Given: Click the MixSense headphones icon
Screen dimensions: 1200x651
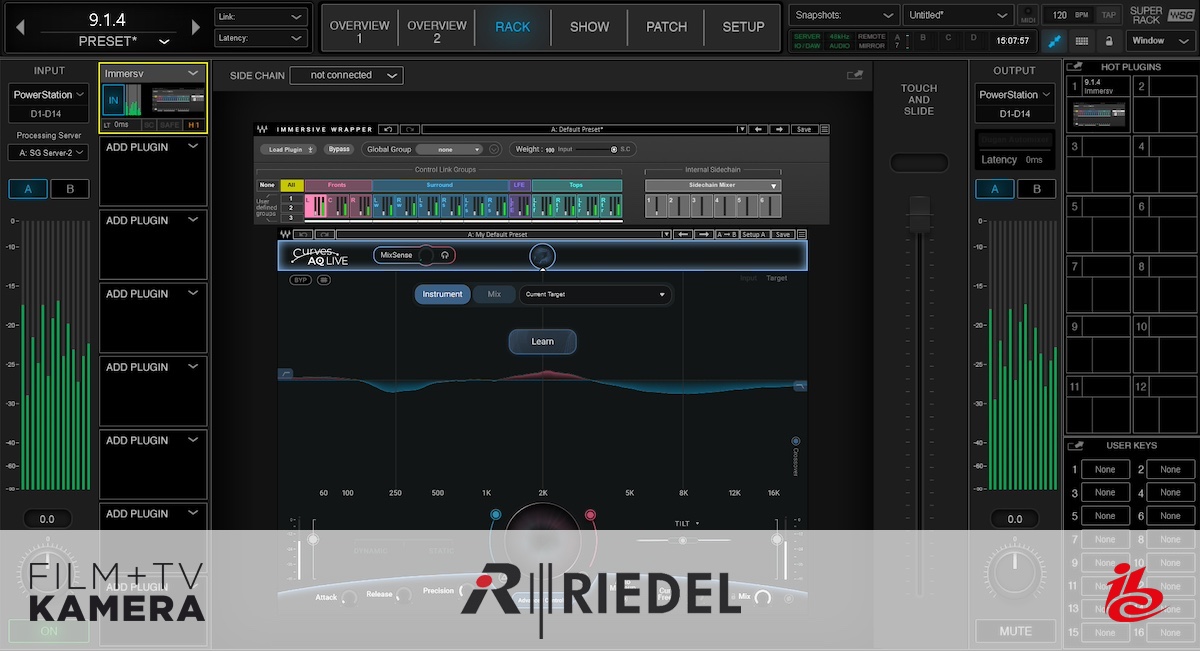Looking at the screenshot, I should tap(444, 256).
